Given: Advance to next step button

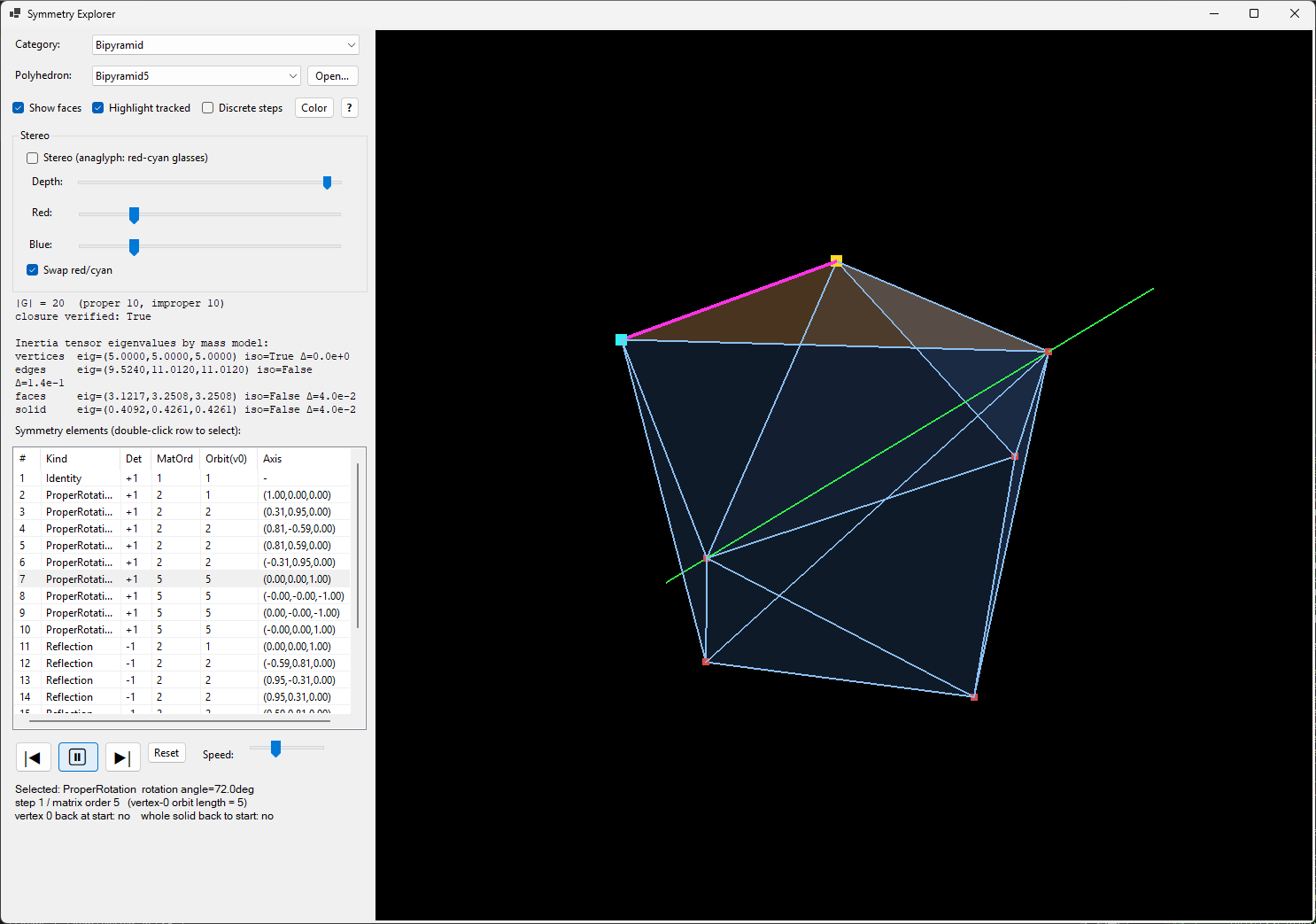Looking at the screenshot, I should (122, 757).
